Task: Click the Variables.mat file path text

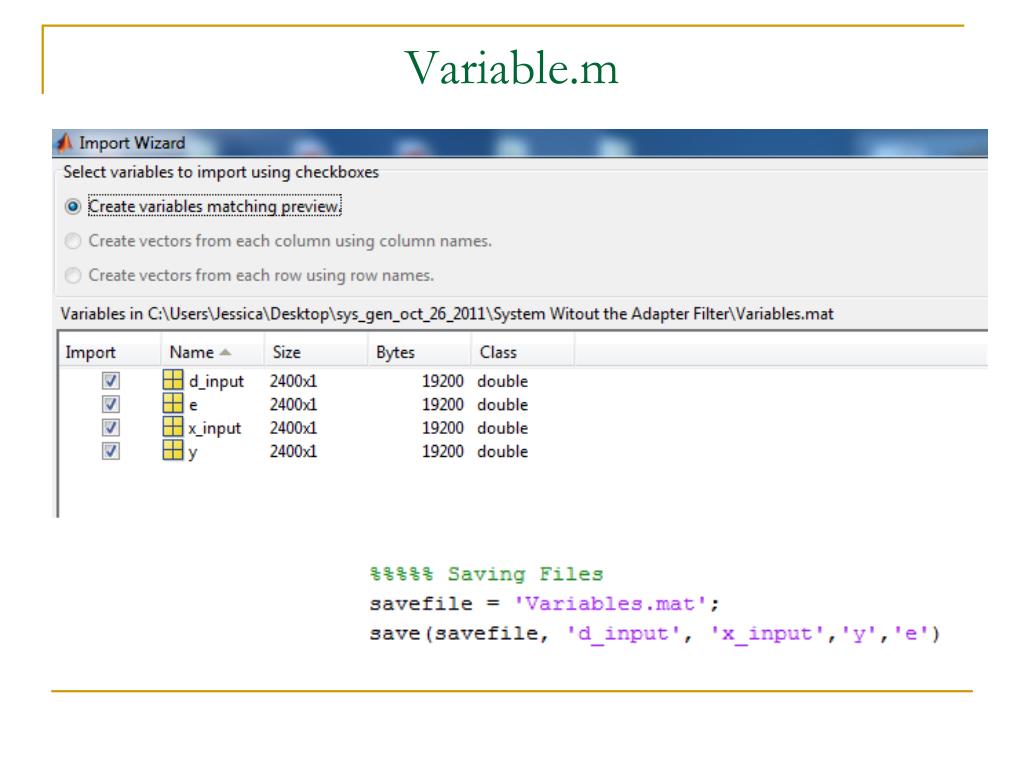Action: [447, 314]
